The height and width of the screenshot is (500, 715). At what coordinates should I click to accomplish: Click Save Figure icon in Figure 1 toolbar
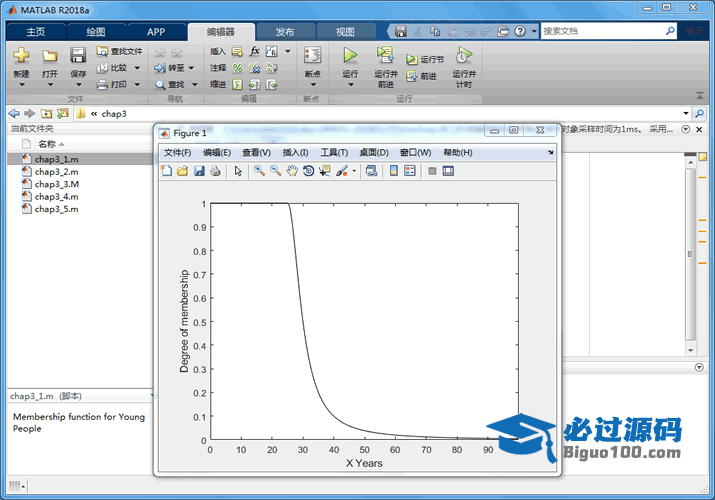point(199,171)
